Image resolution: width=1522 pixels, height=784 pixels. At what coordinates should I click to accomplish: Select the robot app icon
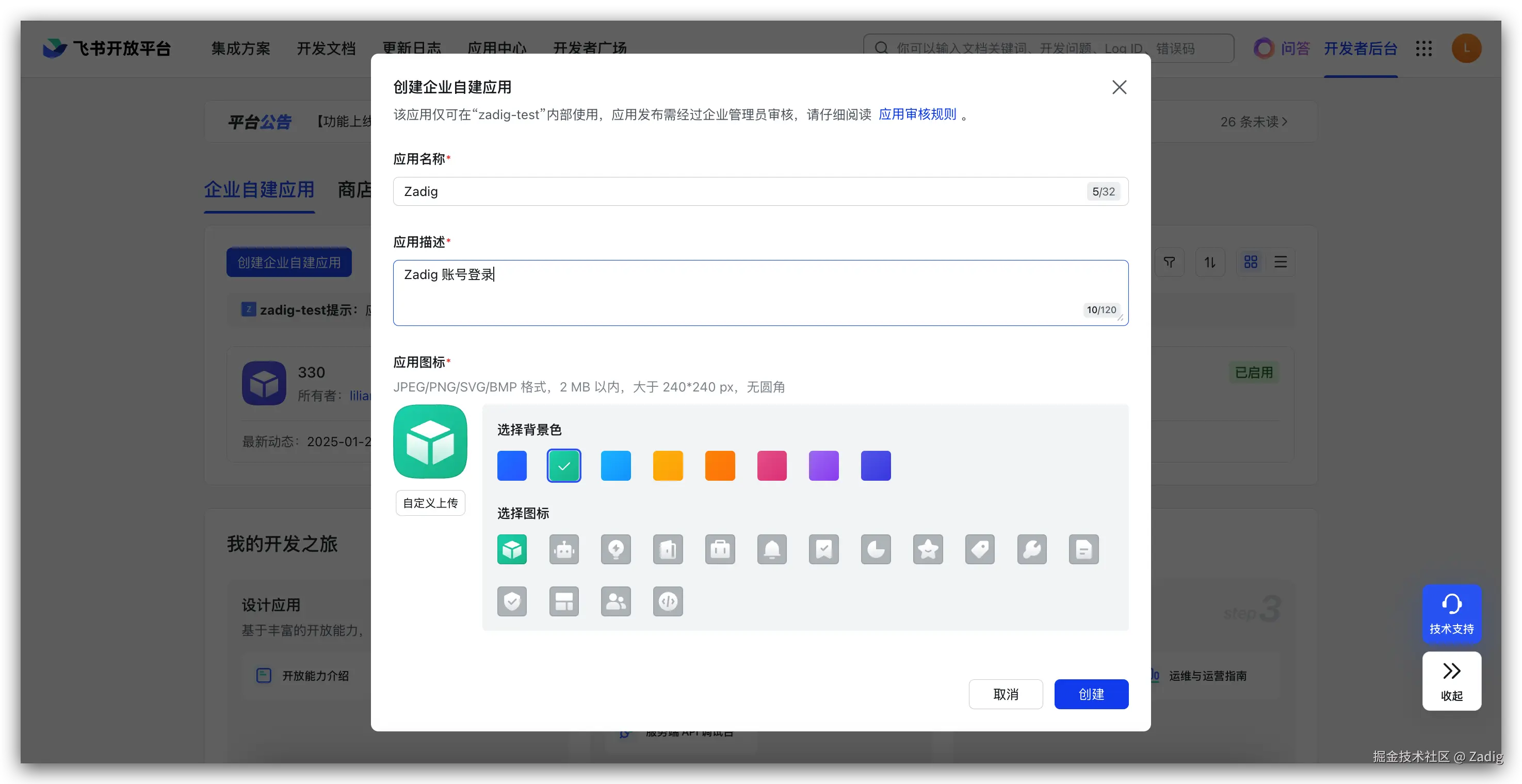pos(564,549)
